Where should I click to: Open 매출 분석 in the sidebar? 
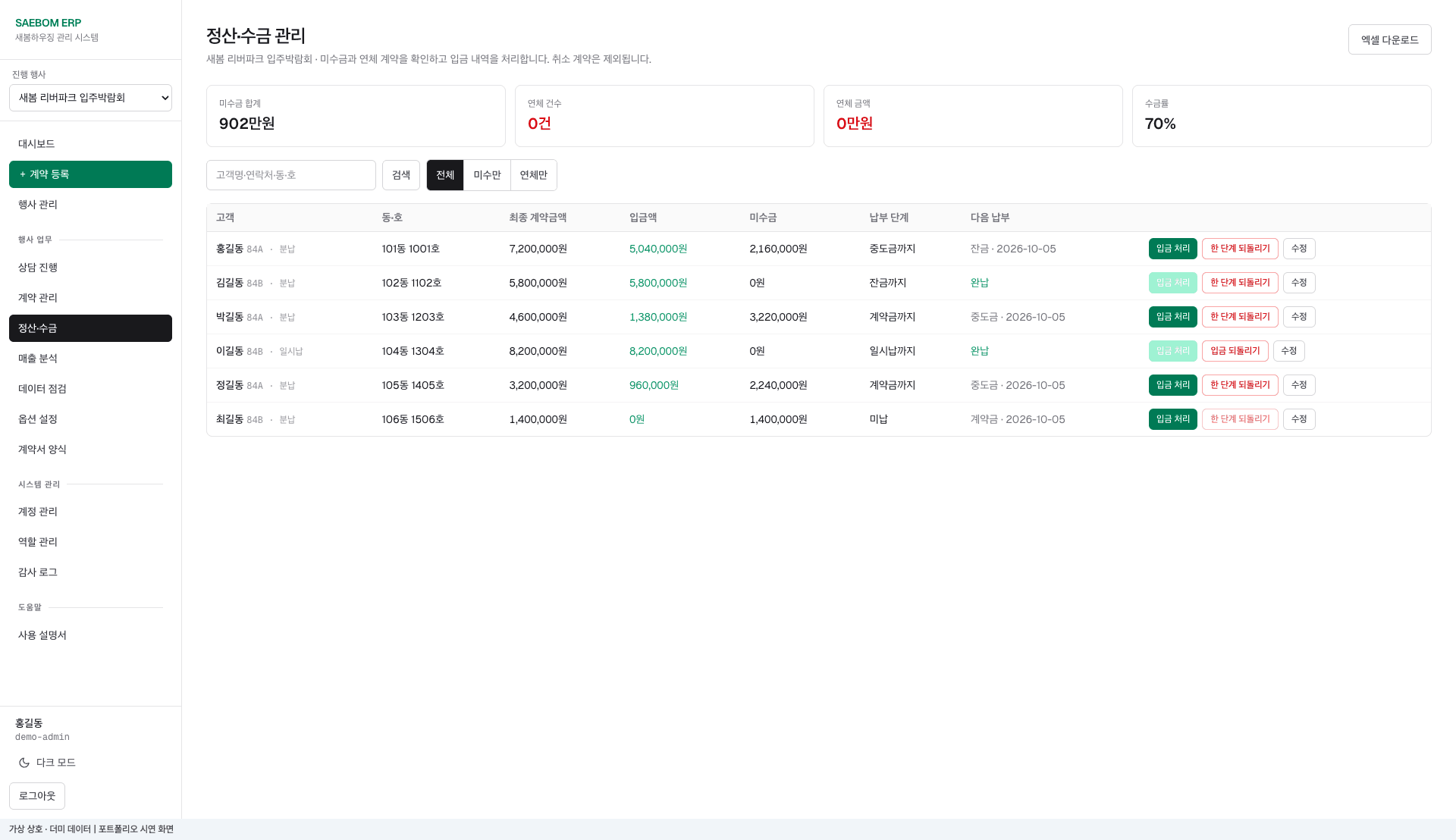pos(90,359)
